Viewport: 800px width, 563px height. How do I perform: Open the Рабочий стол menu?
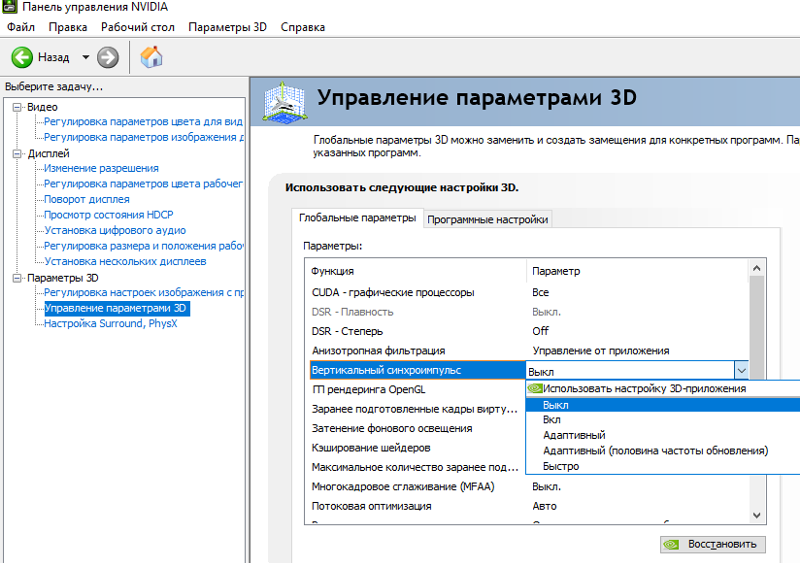point(138,27)
